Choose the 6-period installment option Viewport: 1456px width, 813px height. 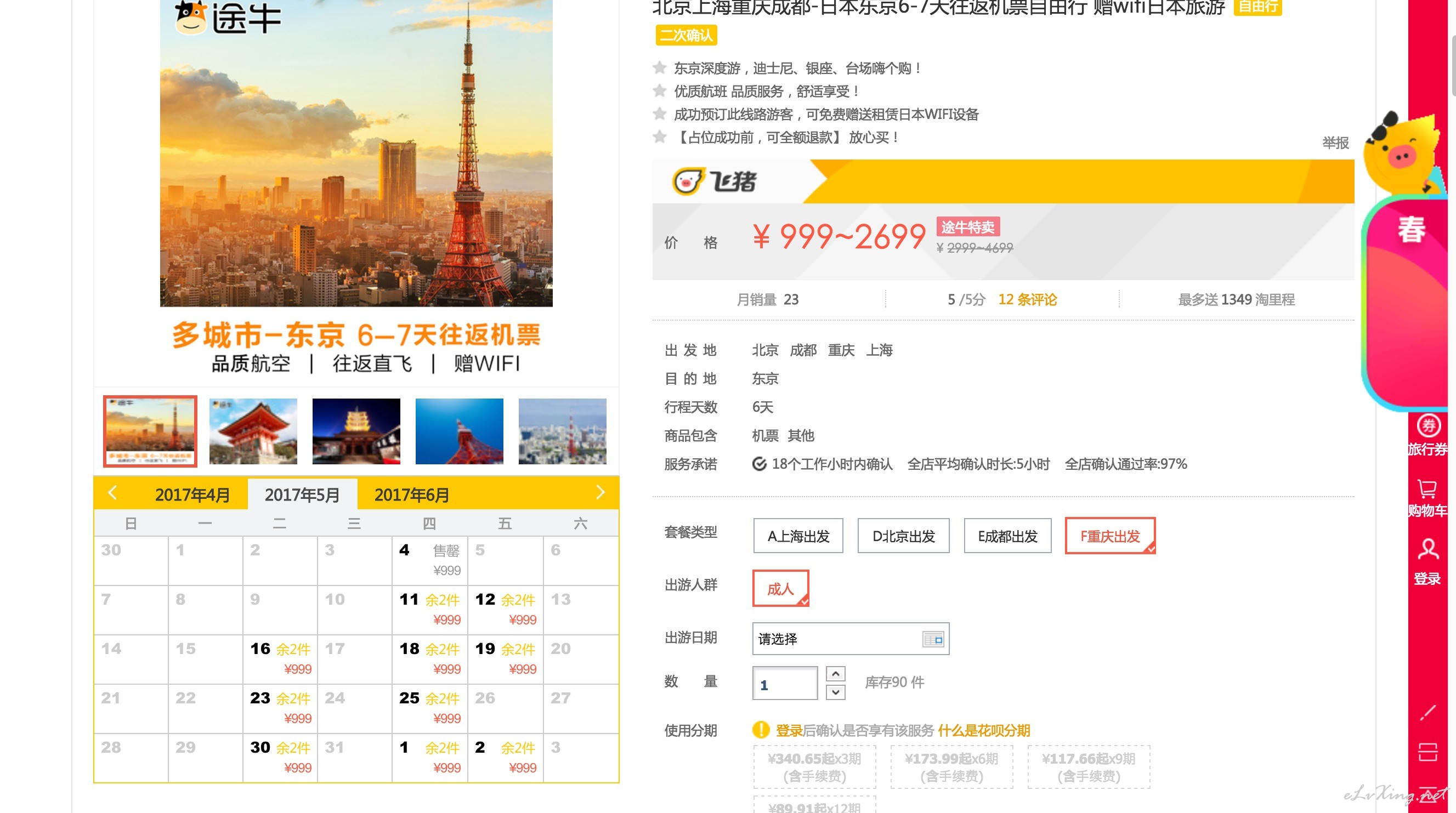point(951,766)
